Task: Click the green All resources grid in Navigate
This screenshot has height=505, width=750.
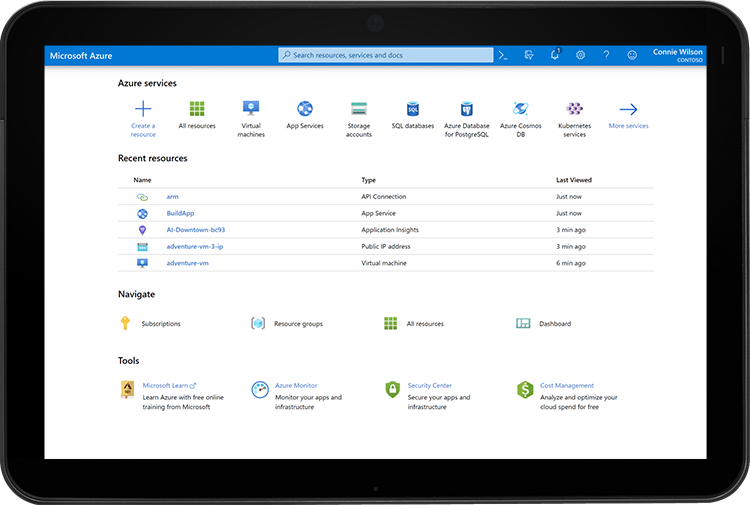Action: (391, 324)
